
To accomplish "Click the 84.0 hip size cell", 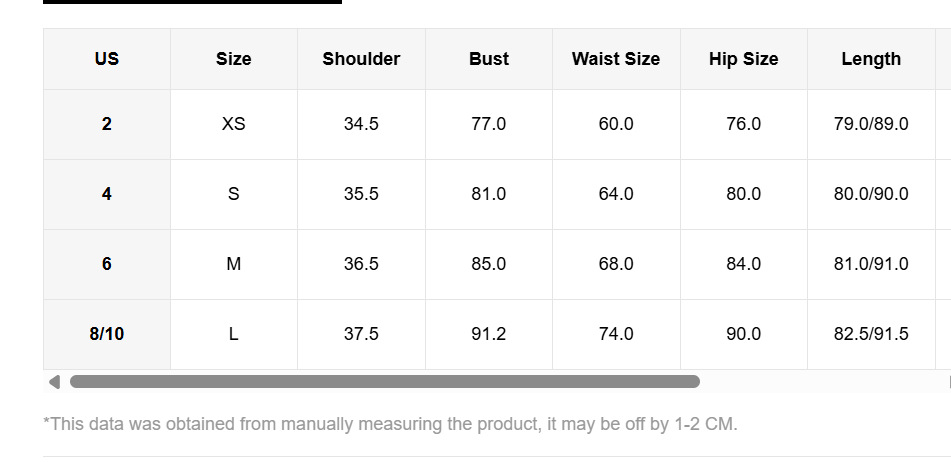I will (743, 264).
